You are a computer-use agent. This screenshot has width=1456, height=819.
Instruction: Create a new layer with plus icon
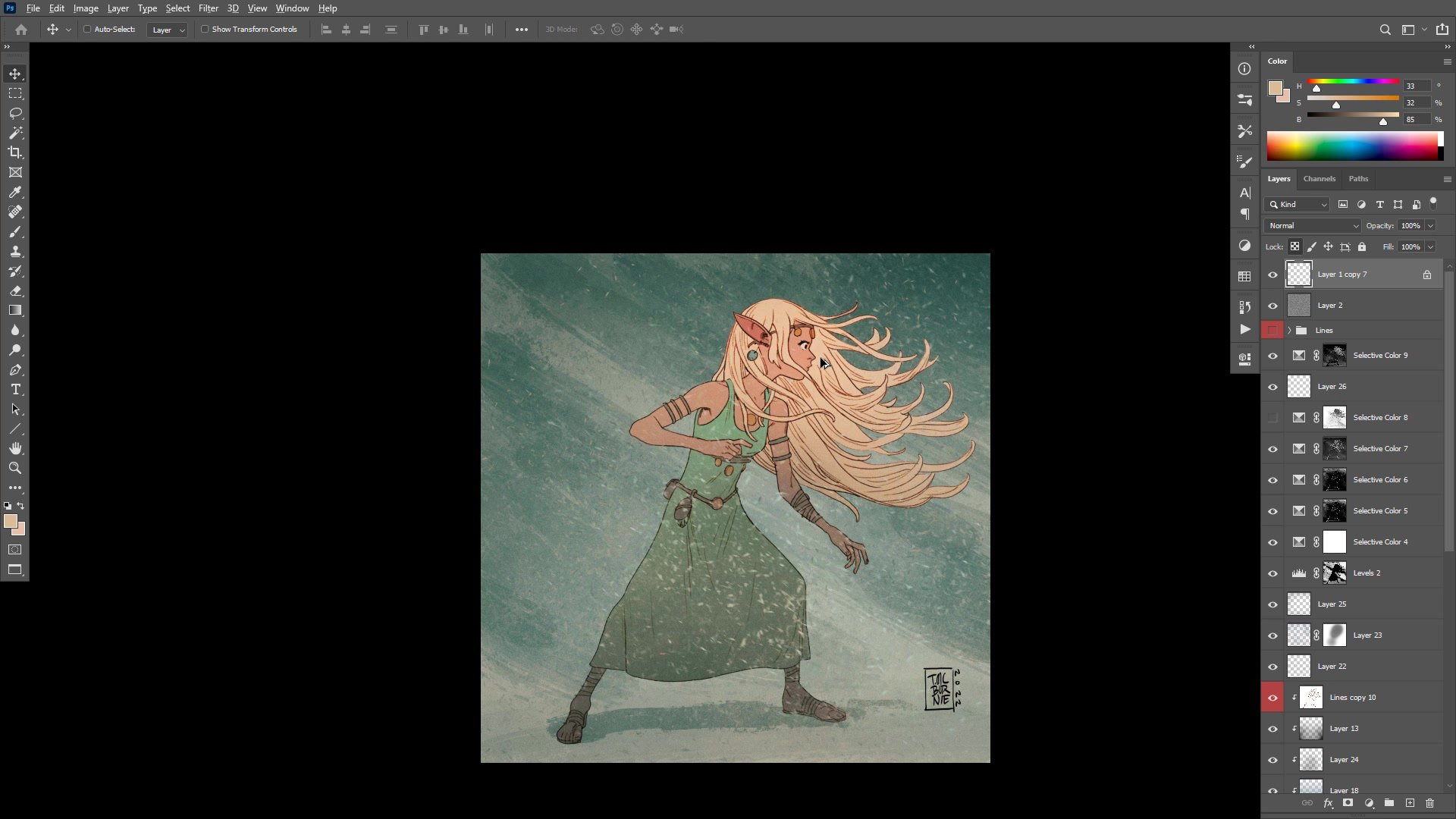1410,803
